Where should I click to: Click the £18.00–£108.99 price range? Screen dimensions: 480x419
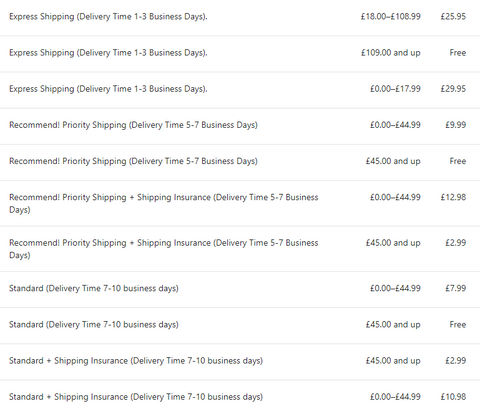(390, 16)
